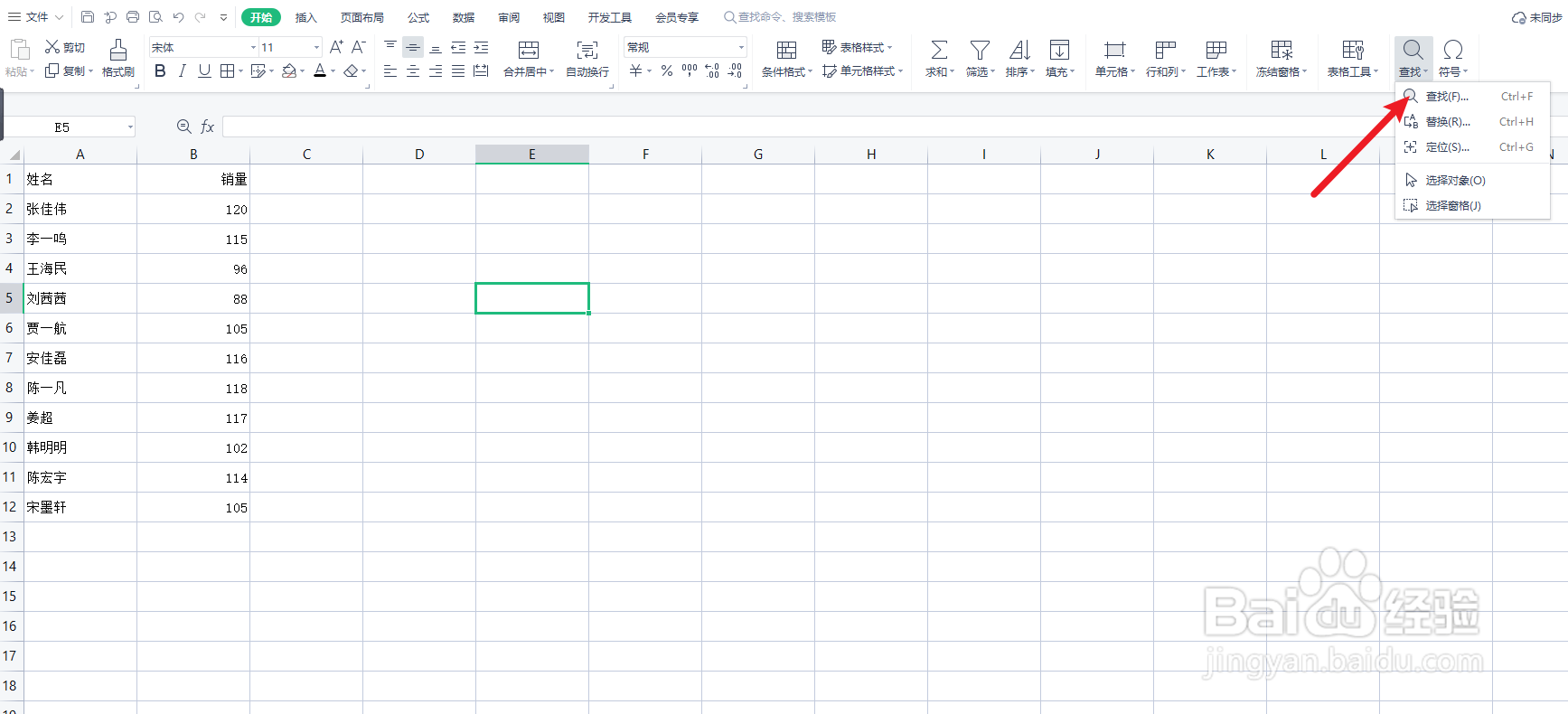Decrease decimal places icon
The image size is (1568, 714).
pos(735,70)
